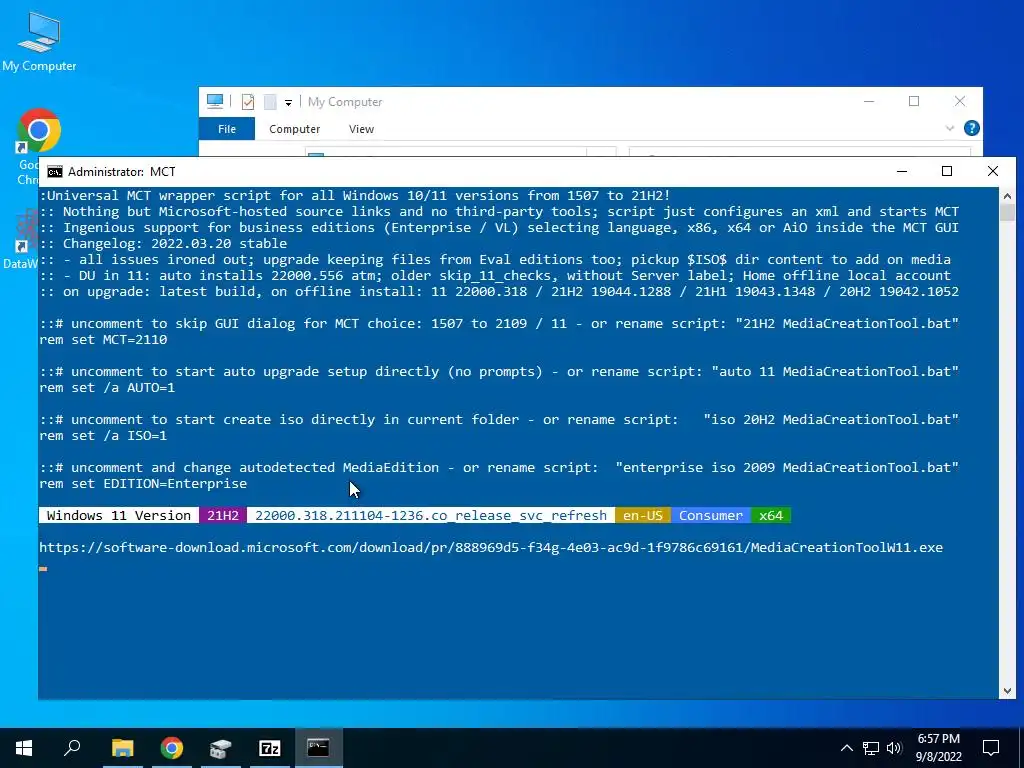This screenshot has height=768, width=1024.
Task: Open taskbar Search
Action: point(72,748)
